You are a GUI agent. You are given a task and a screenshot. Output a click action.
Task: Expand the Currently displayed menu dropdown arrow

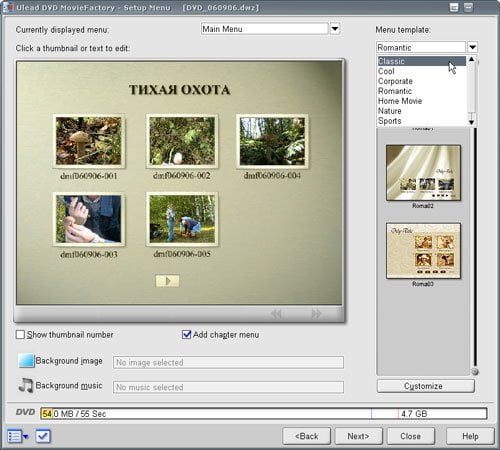pos(335,29)
